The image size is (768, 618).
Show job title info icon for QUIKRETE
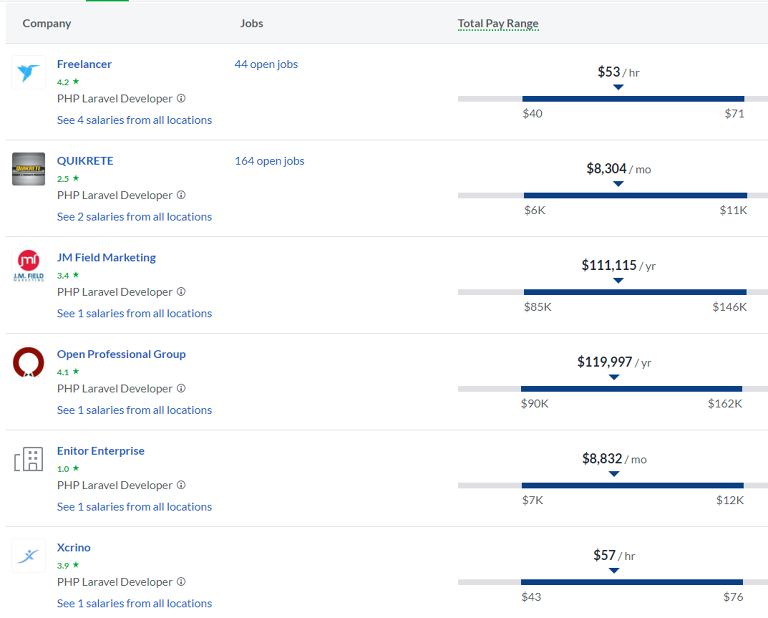click(x=181, y=195)
